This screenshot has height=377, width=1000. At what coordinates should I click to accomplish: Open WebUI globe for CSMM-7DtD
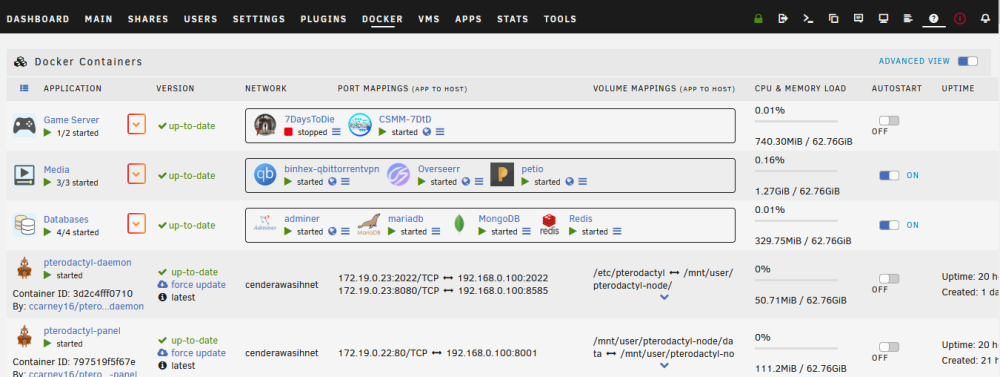(x=426, y=132)
